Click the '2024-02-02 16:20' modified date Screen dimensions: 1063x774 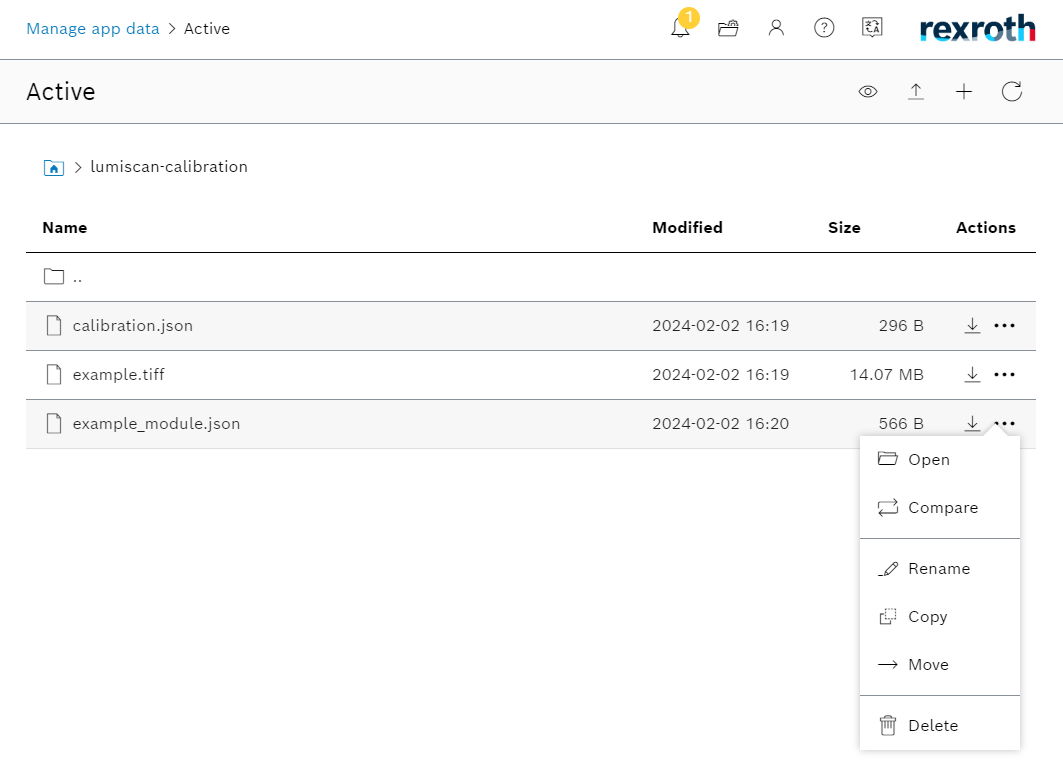tap(721, 424)
